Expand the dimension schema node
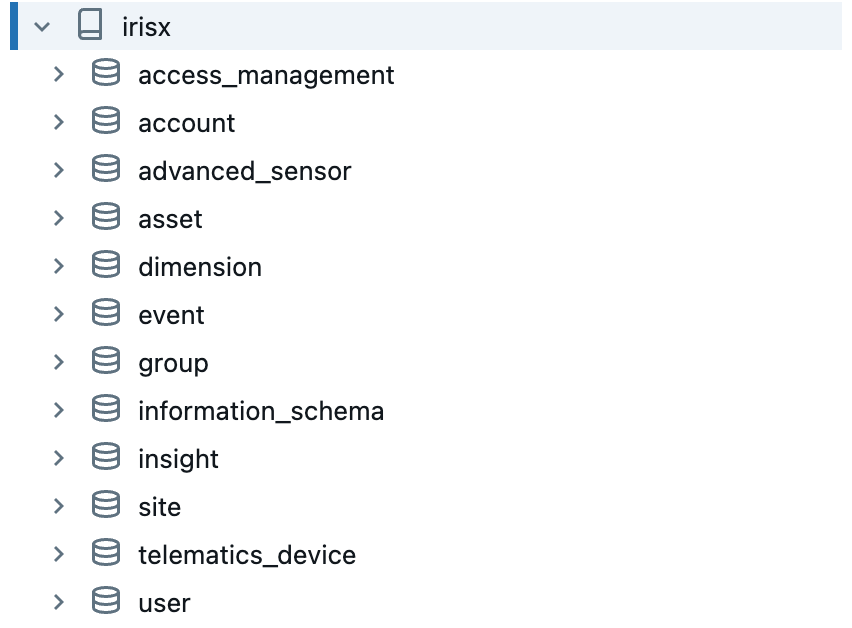 coord(59,266)
